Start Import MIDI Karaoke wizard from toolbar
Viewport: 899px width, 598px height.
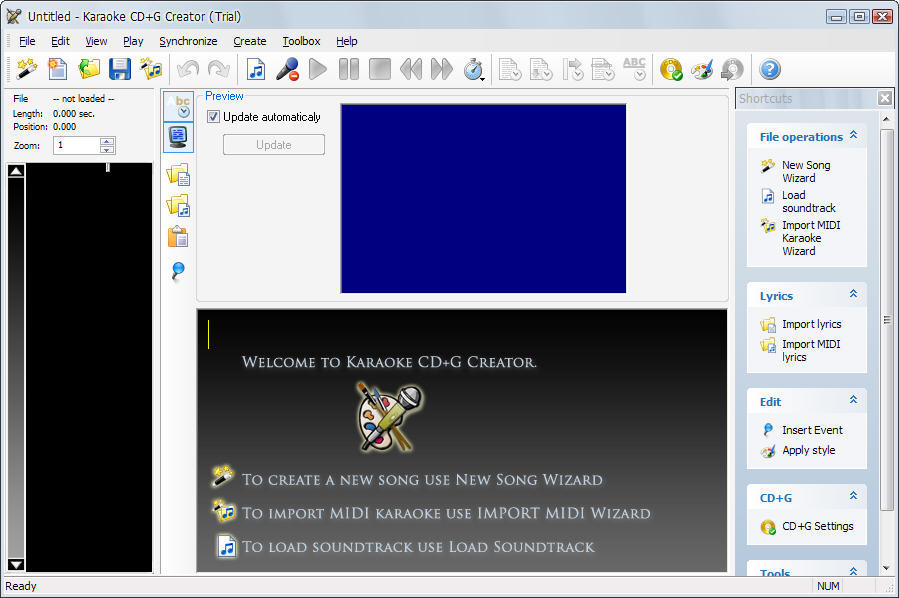pyautogui.click(x=151, y=69)
